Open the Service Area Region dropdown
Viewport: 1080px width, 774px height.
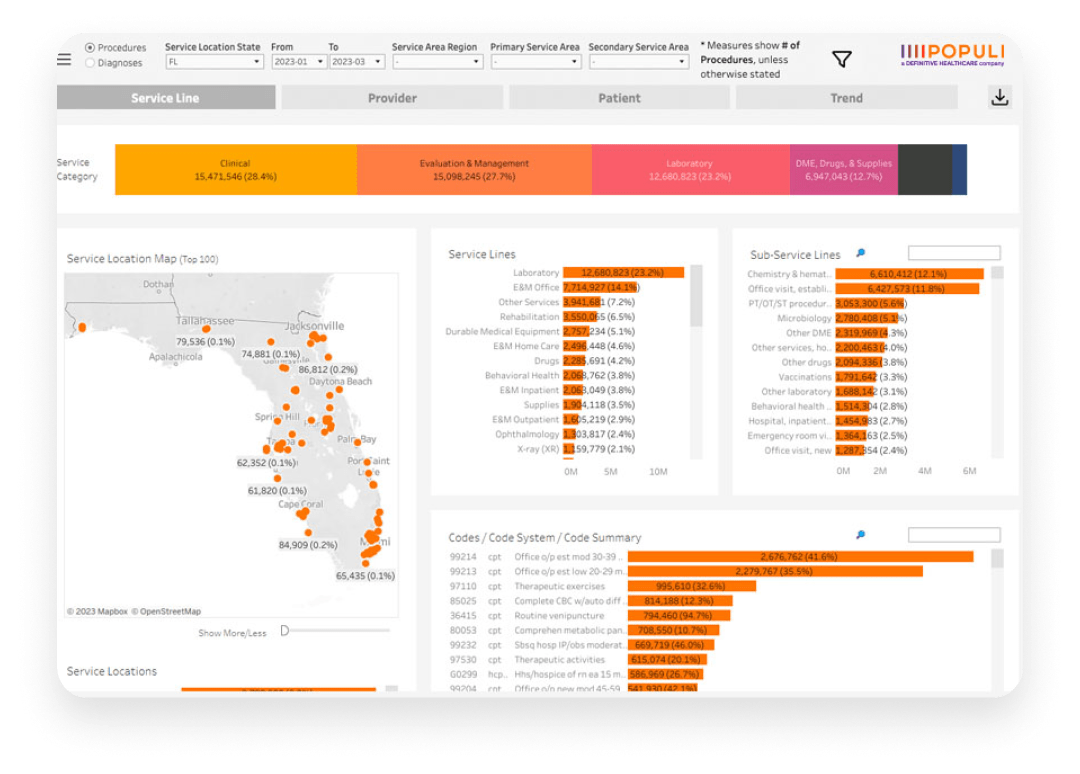click(437, 62)
